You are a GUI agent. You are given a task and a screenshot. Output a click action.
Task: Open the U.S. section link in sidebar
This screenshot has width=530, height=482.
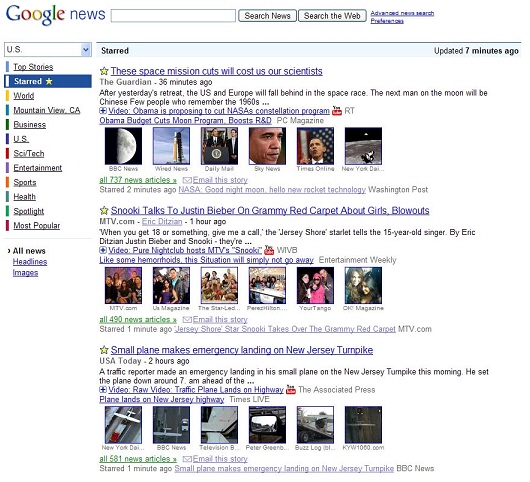click(x=21, y=139)
